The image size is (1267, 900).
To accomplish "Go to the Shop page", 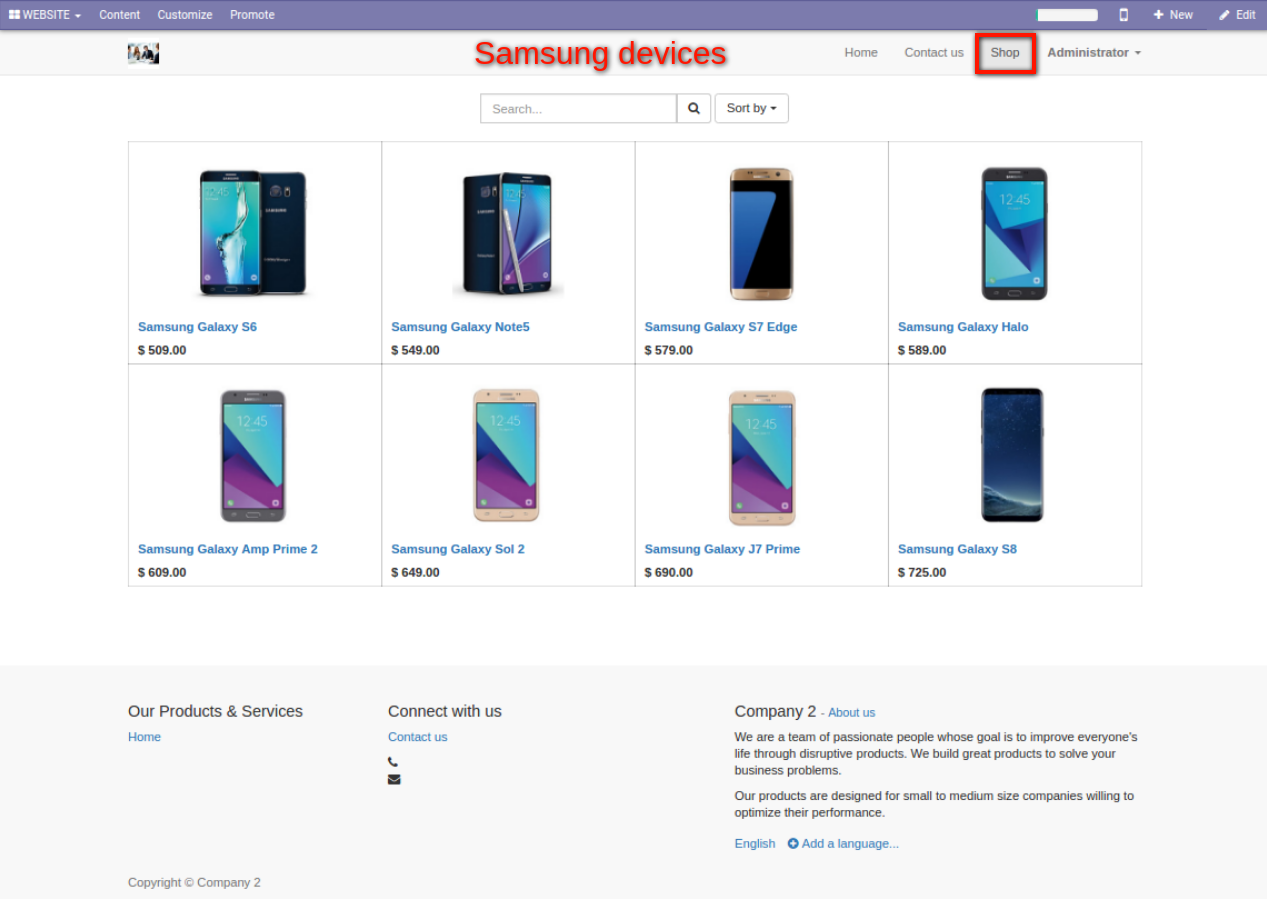I will point(1005,53).
